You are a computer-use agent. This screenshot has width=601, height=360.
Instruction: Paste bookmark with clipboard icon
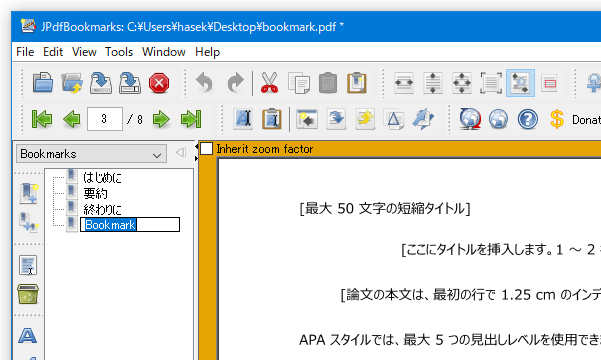tap(328, 83)
